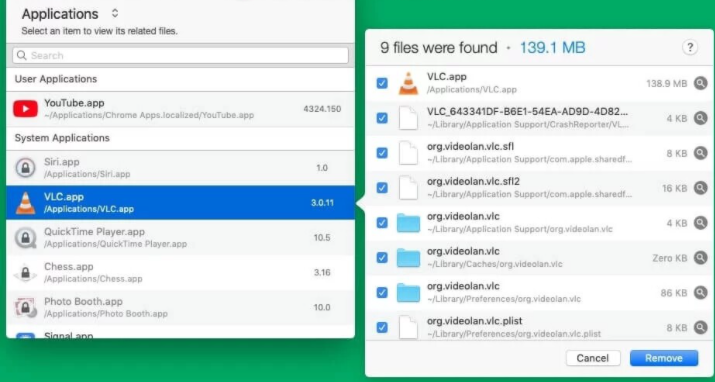Reveal VLC_643341DF crash file with magnifier icon
The width and height of the screenshot is (715, 382).
tap(700, 118)
